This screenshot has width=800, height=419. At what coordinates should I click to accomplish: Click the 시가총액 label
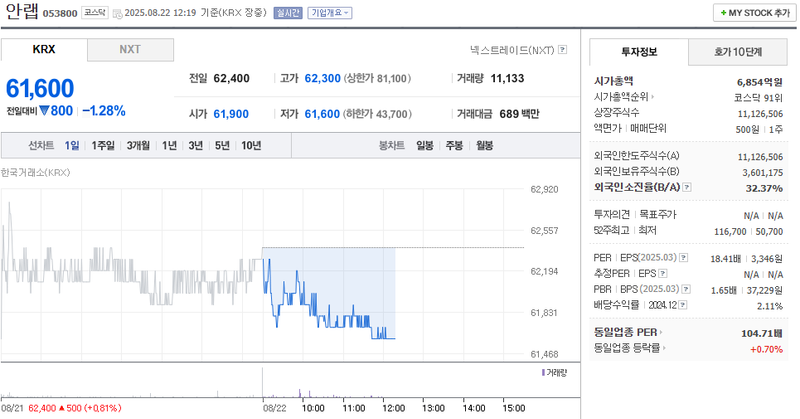(613, 81)
